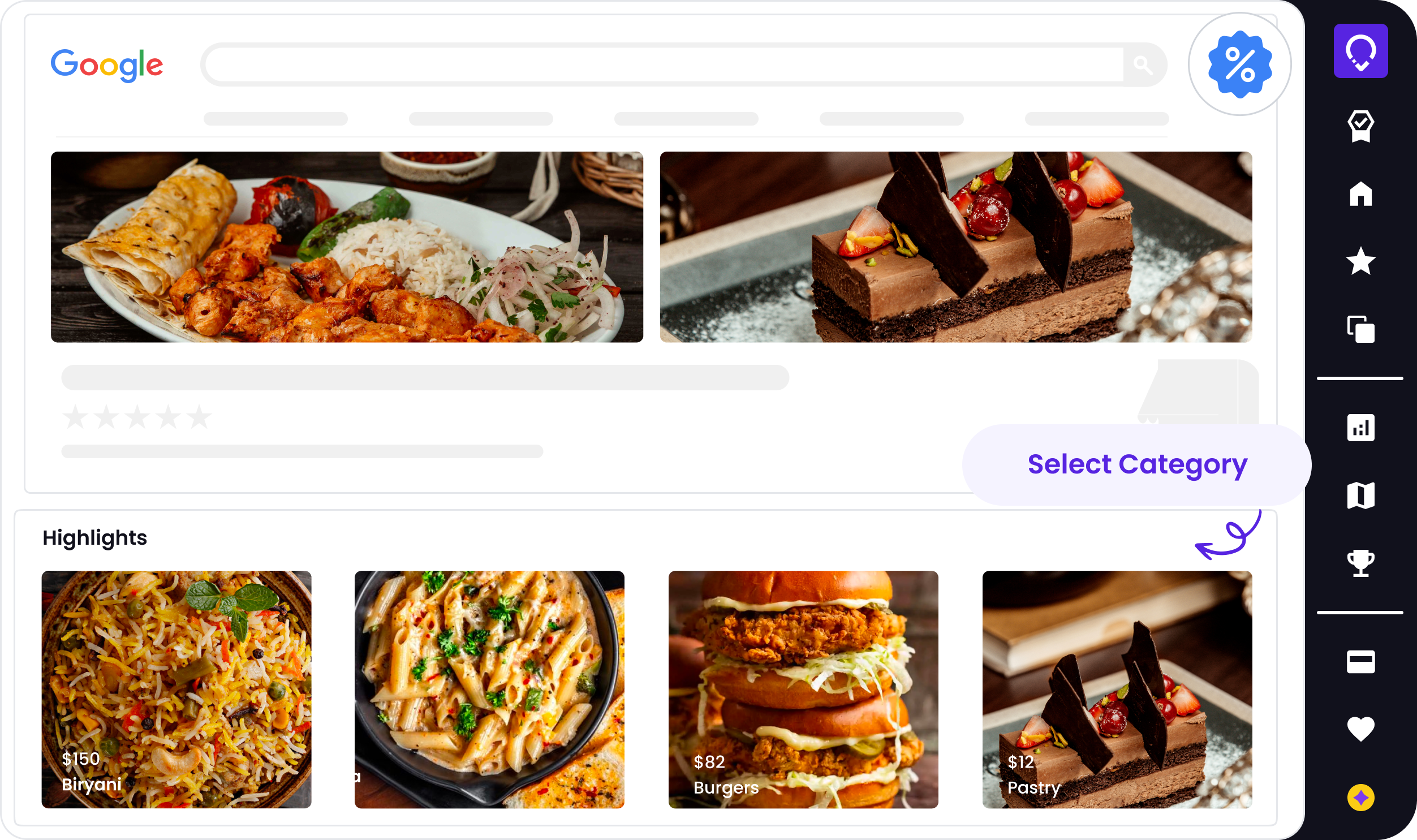Click the yellow sparkle circle icon
Screen dimensions: 1417x840
coord(1360,798)
